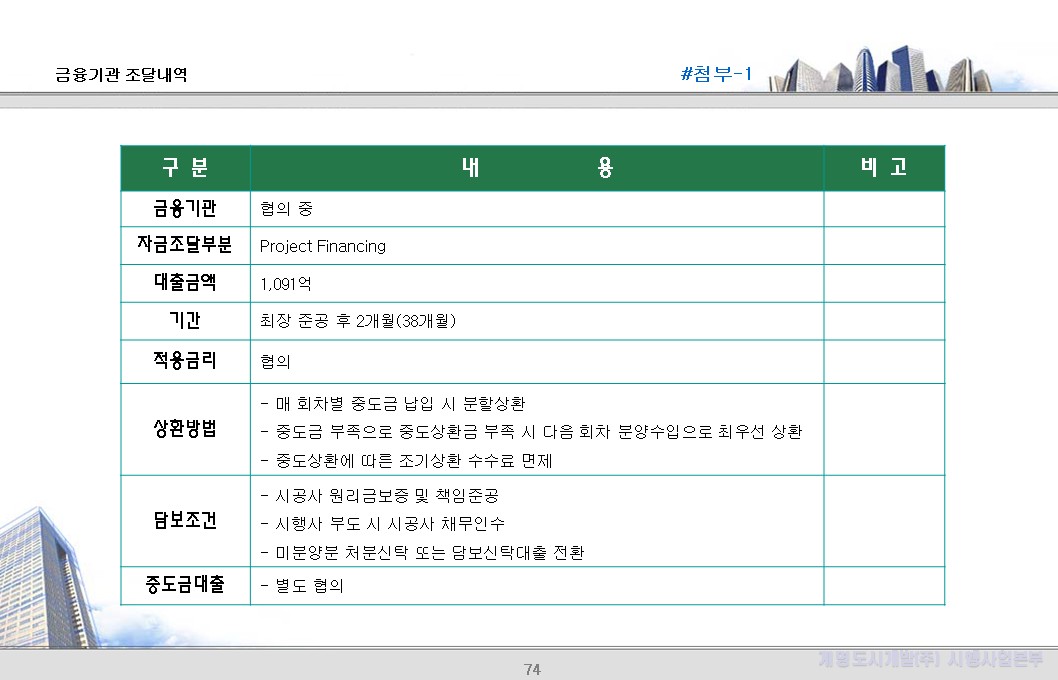Image resolution: width=1058 pixels, height=680 pixels.
Task: Select the "Project Financing" cell
Action: pyautogui.click(x=323, y=245)
